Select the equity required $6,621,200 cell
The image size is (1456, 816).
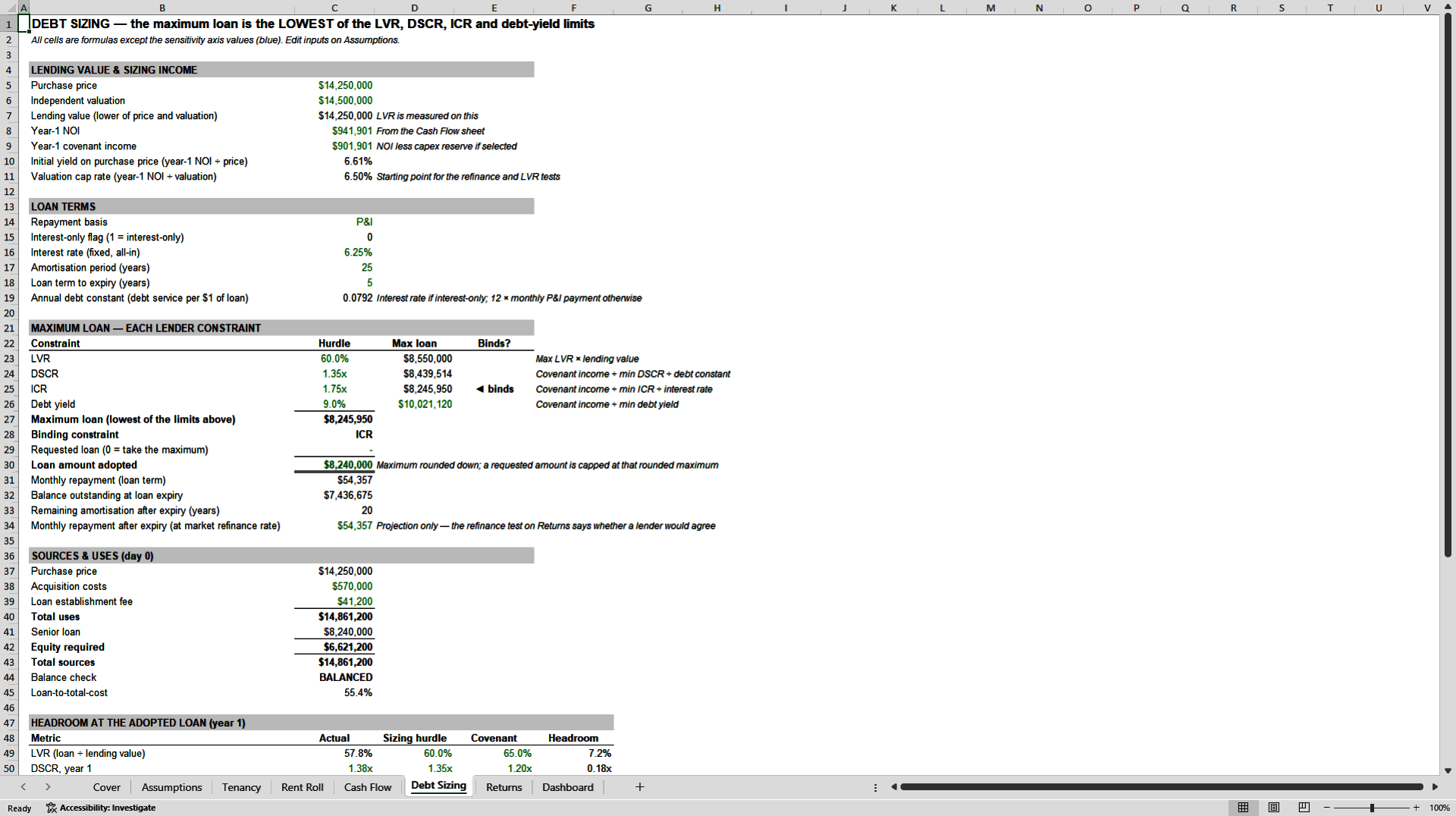tap(334, 647)
